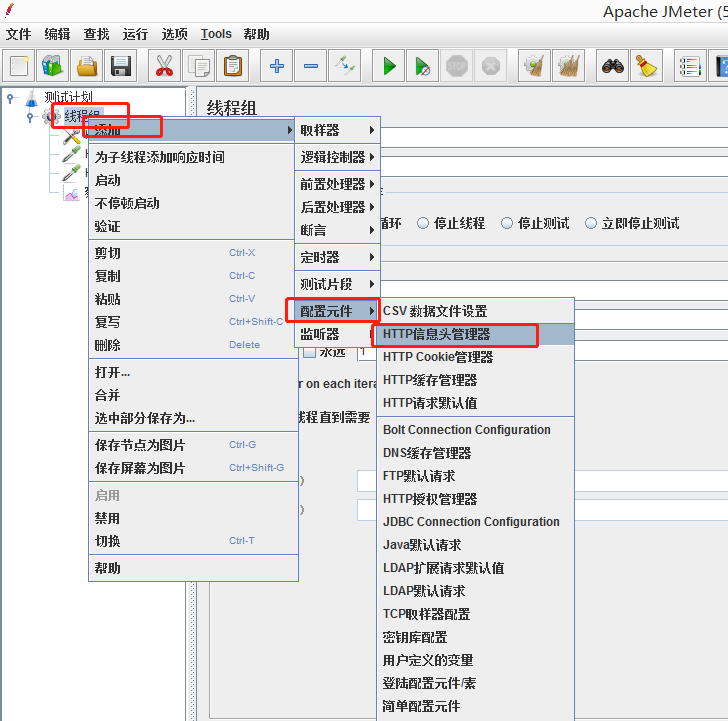Expand the 取样器 submenu

point(338,130)
